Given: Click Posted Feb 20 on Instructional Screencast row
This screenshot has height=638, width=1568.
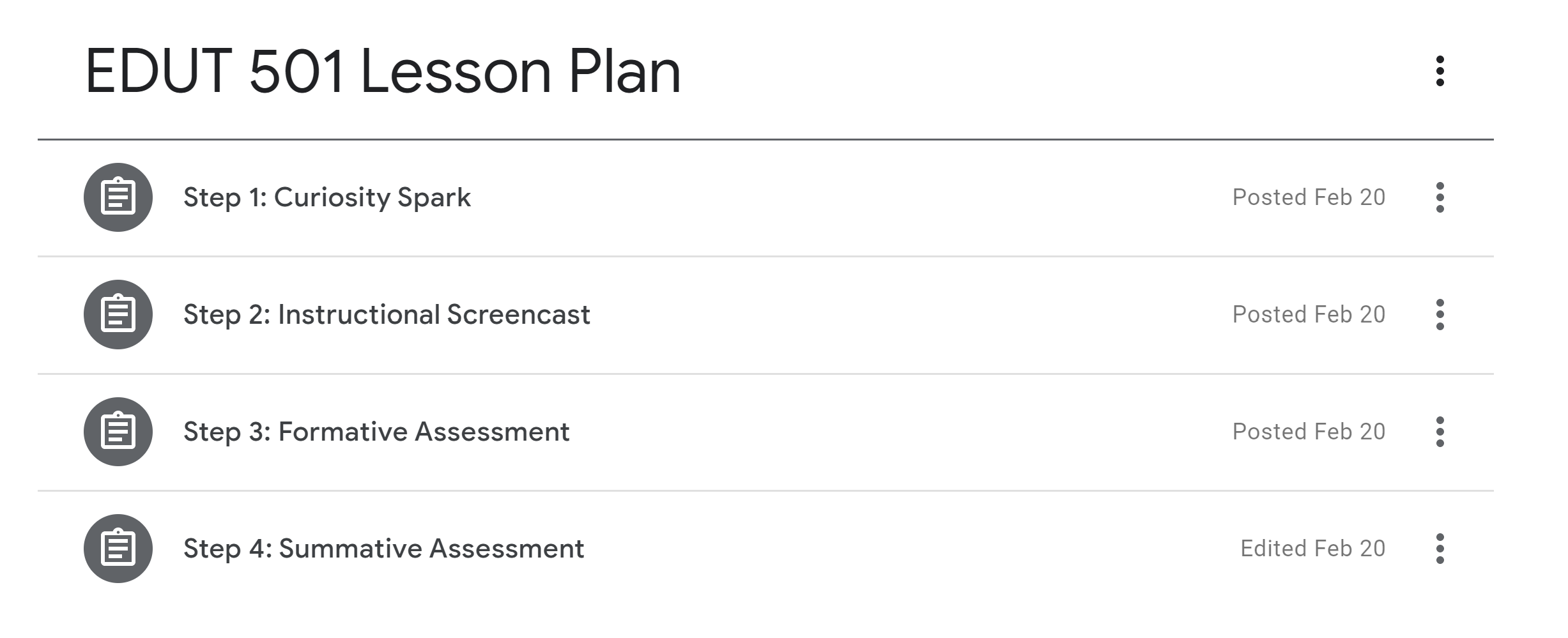Looking at the screenshot, I should (x=1309, y=314).
